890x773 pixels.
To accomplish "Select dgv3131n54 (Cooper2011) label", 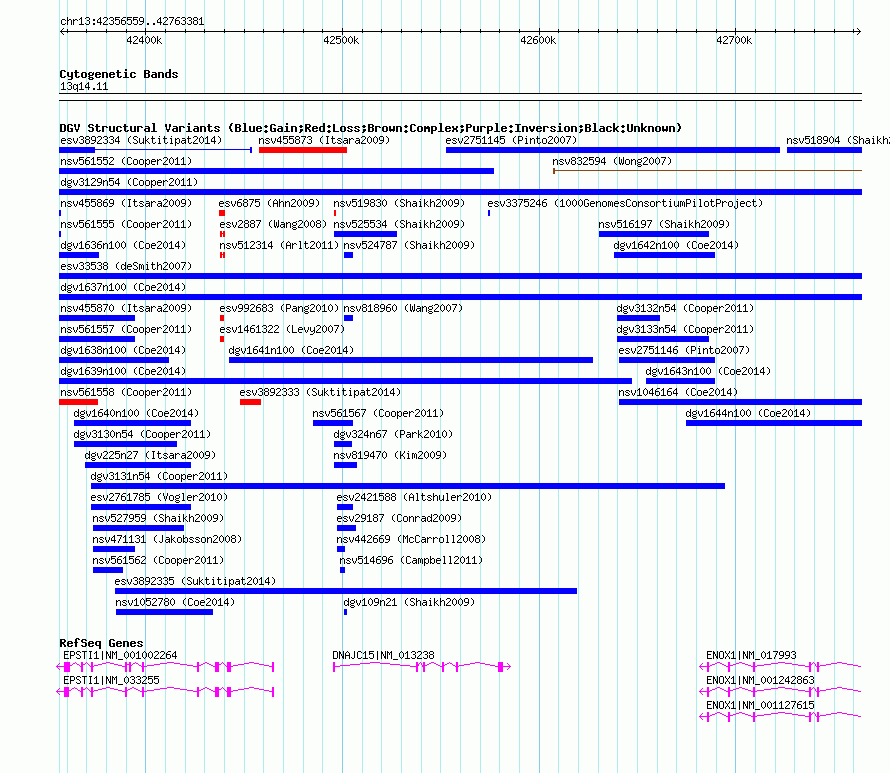I will [x=159, y=476].
